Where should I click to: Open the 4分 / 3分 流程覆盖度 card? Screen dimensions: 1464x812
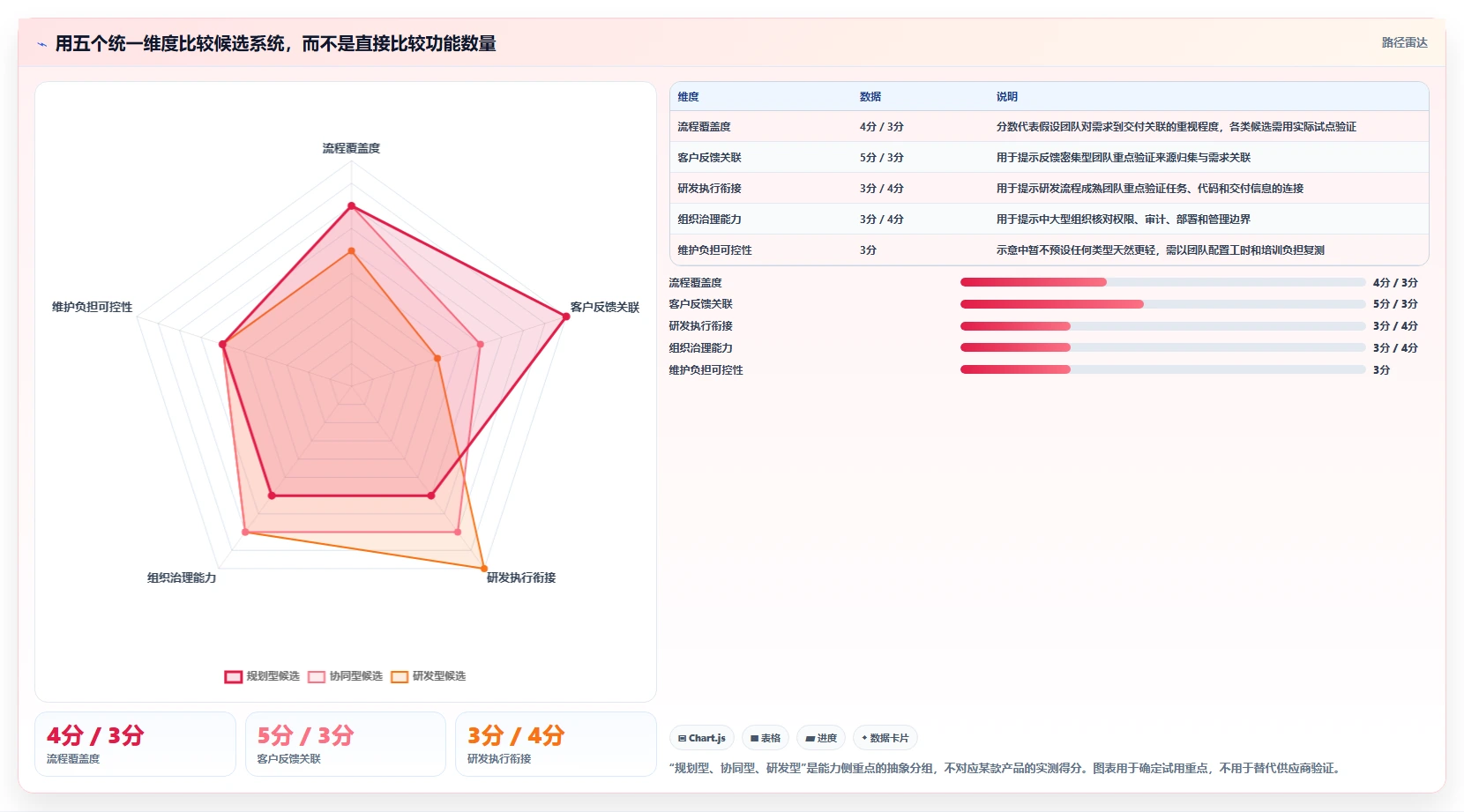click(x=135, y=744)
